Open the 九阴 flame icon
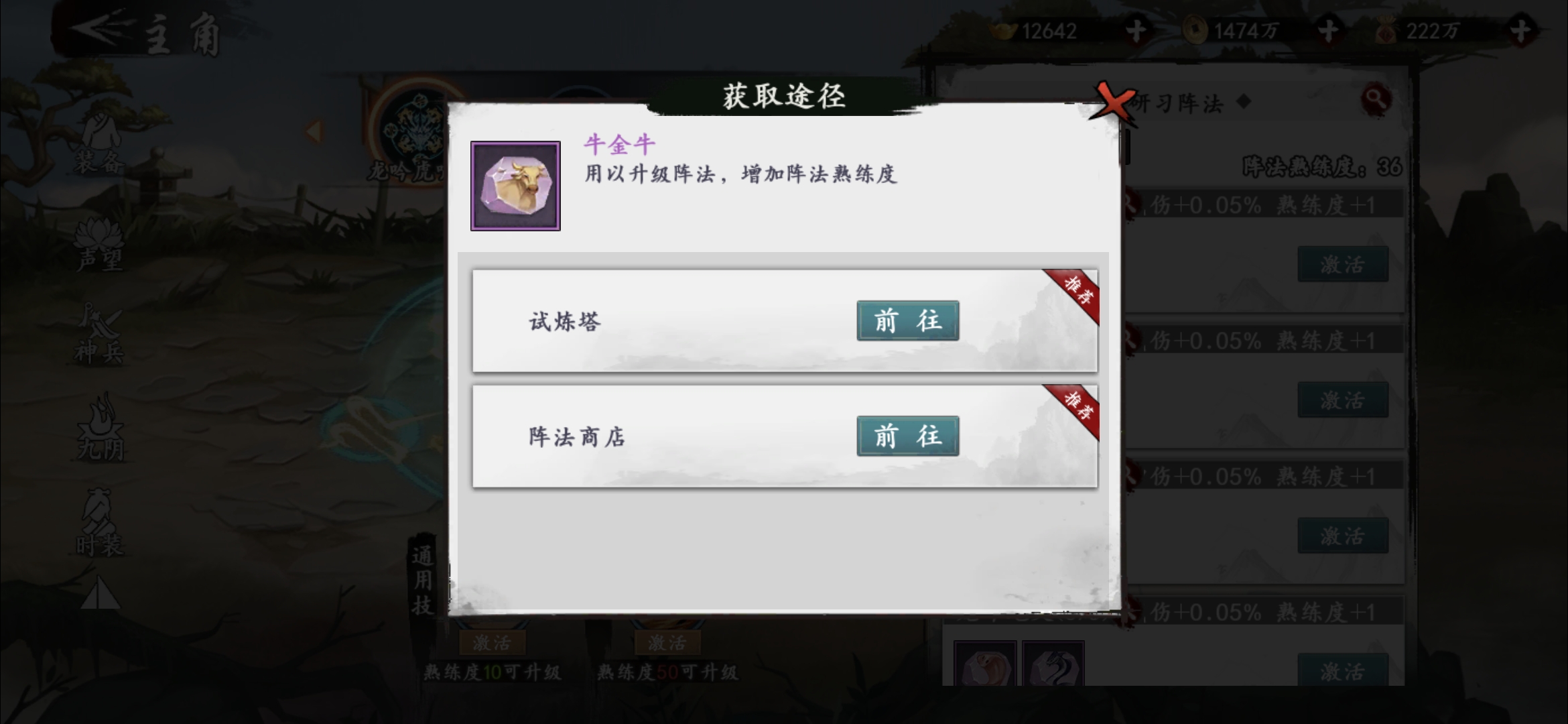The height and width of the screenshot is (724, 1568). point(101,427)
